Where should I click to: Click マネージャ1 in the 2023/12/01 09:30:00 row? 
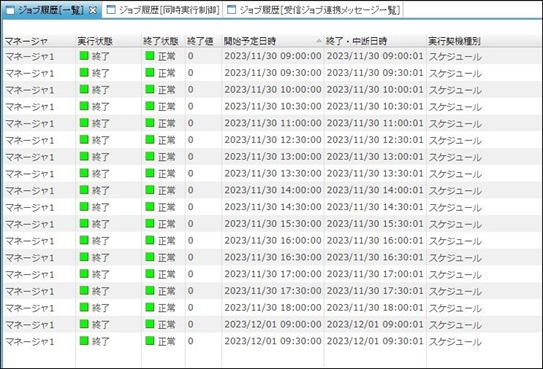(x=30, y=342)
